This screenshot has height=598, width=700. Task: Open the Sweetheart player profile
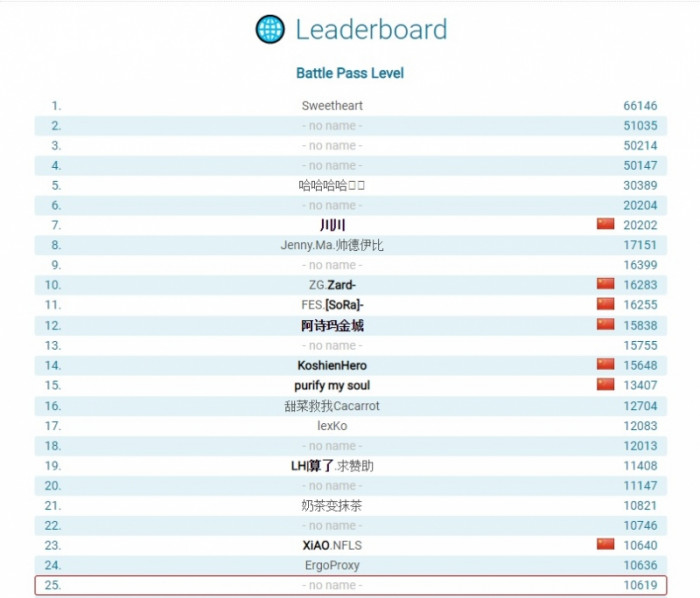(x=332, y=105)
